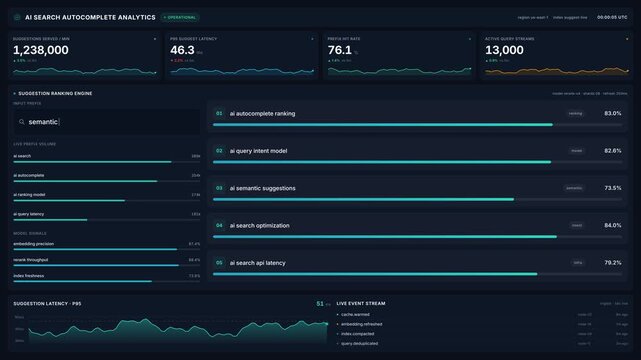641x360 pixels.
Task: Click the Active Query Streams card indicator dot
Action: (627, 39)
